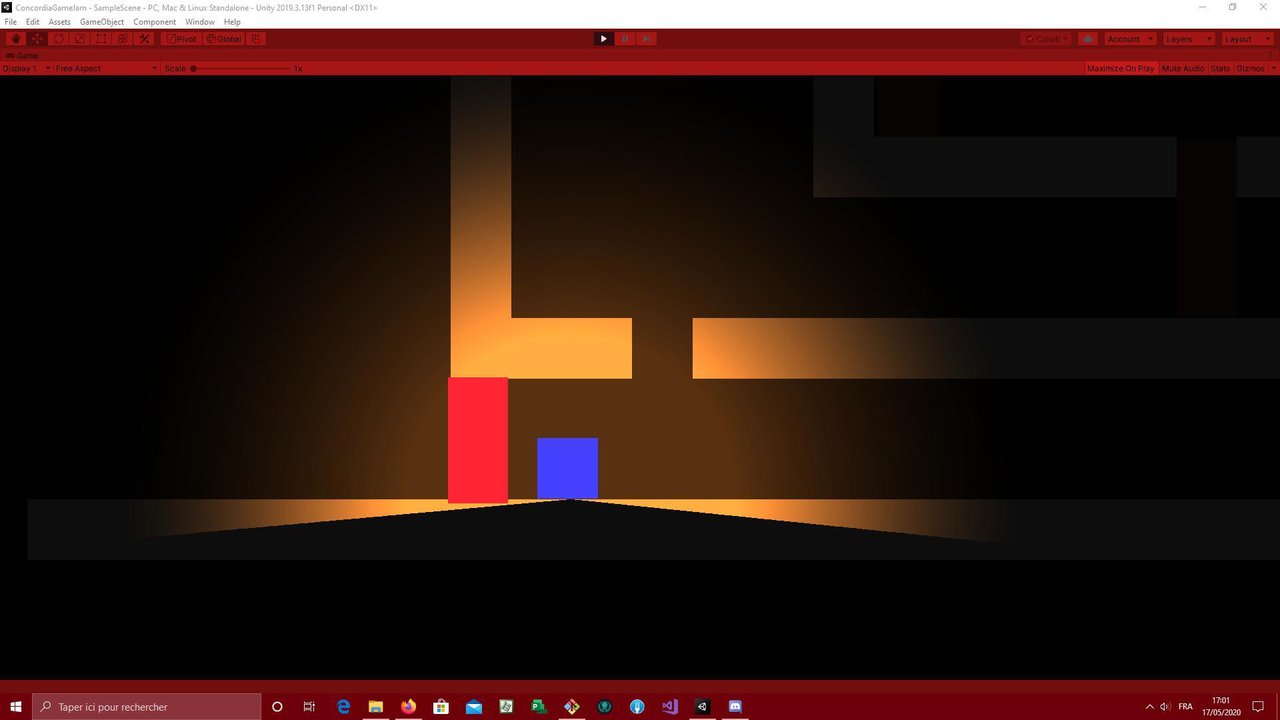Toggle Mute Audio
The width and height of the screenshot is (1280, 720).
coord(1183,68)
